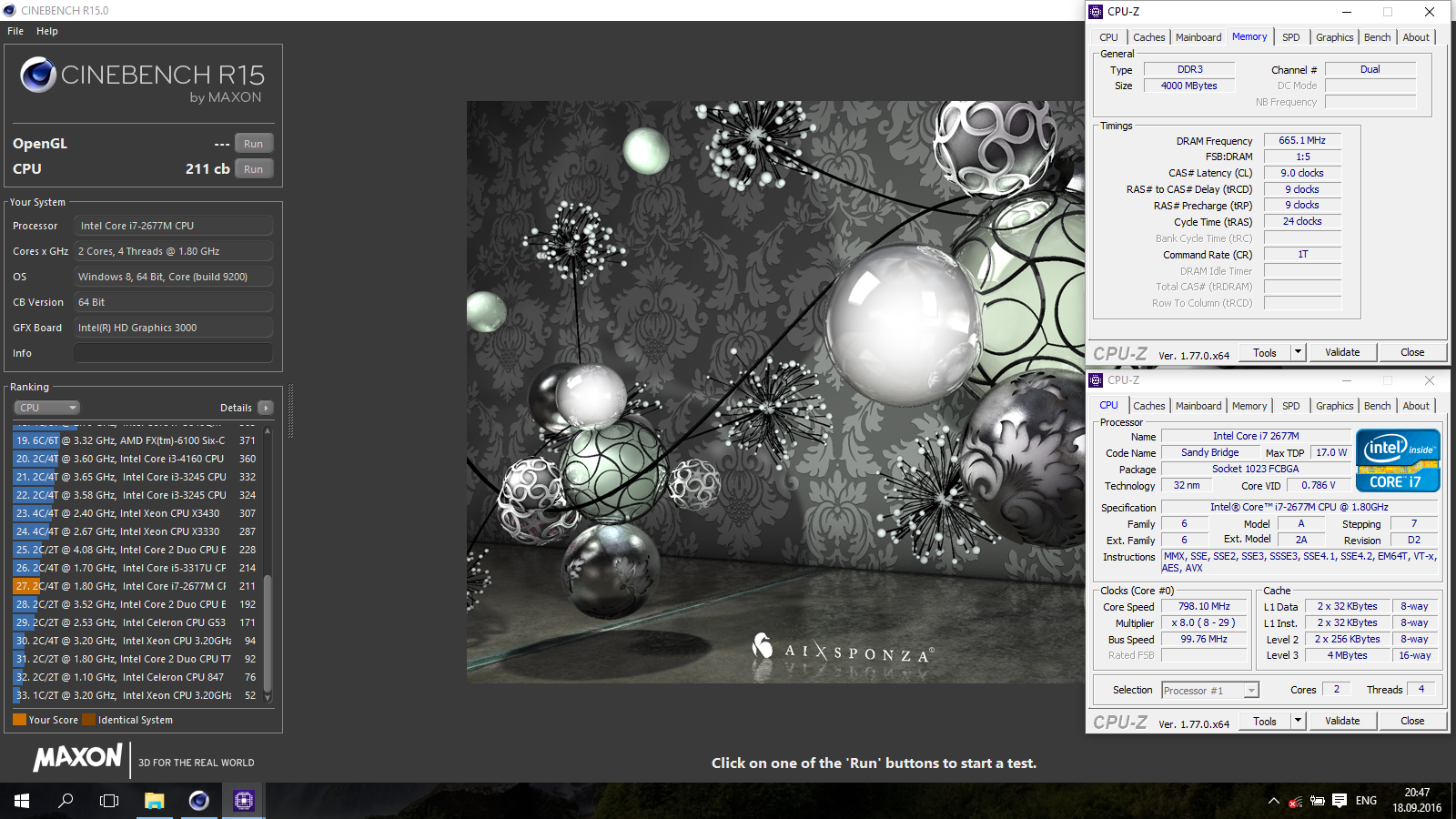Open taskbar search magnifier icon

click(x=66, y=801)
